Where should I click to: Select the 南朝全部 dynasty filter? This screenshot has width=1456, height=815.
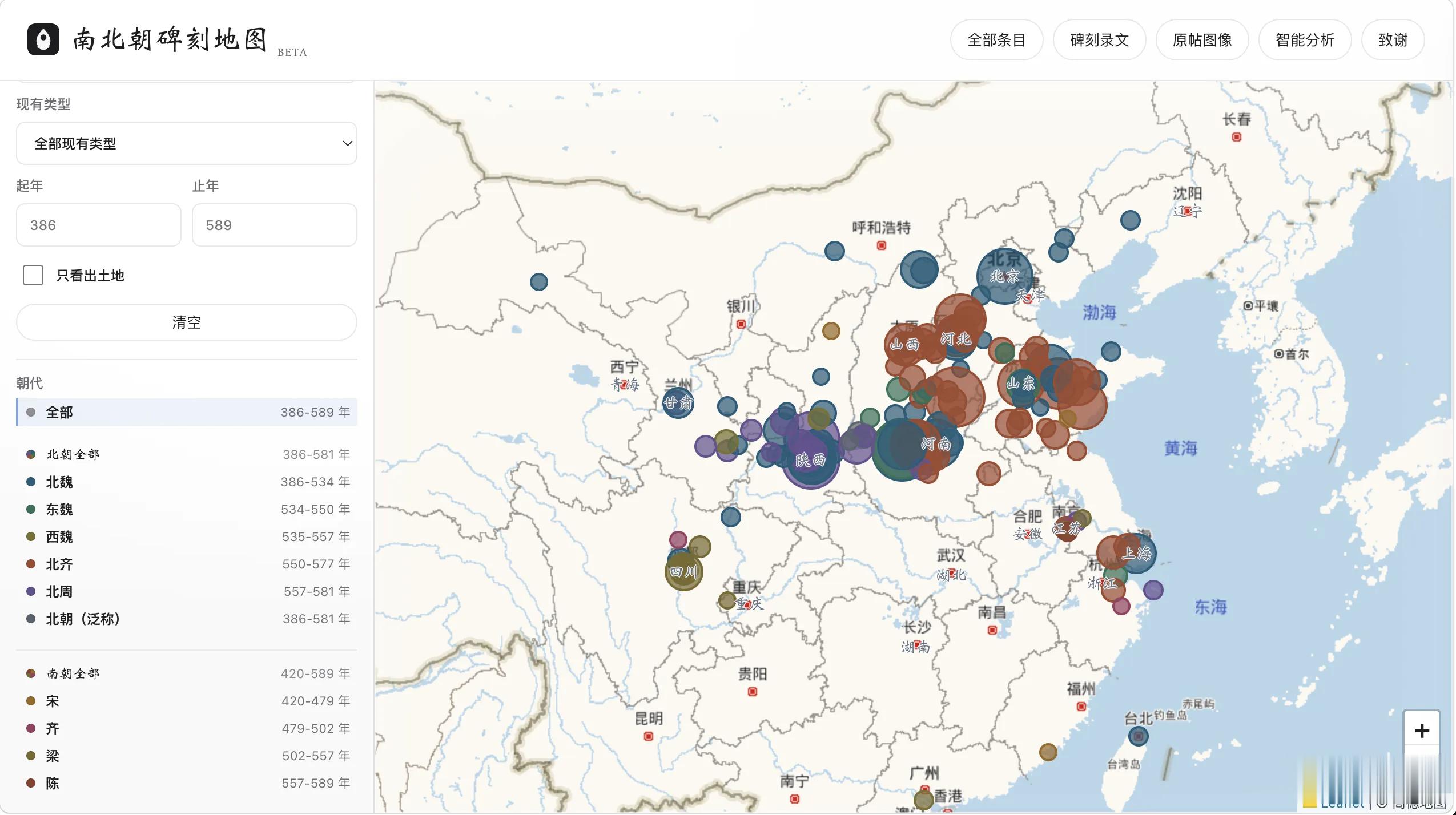(x=187, y=673)
